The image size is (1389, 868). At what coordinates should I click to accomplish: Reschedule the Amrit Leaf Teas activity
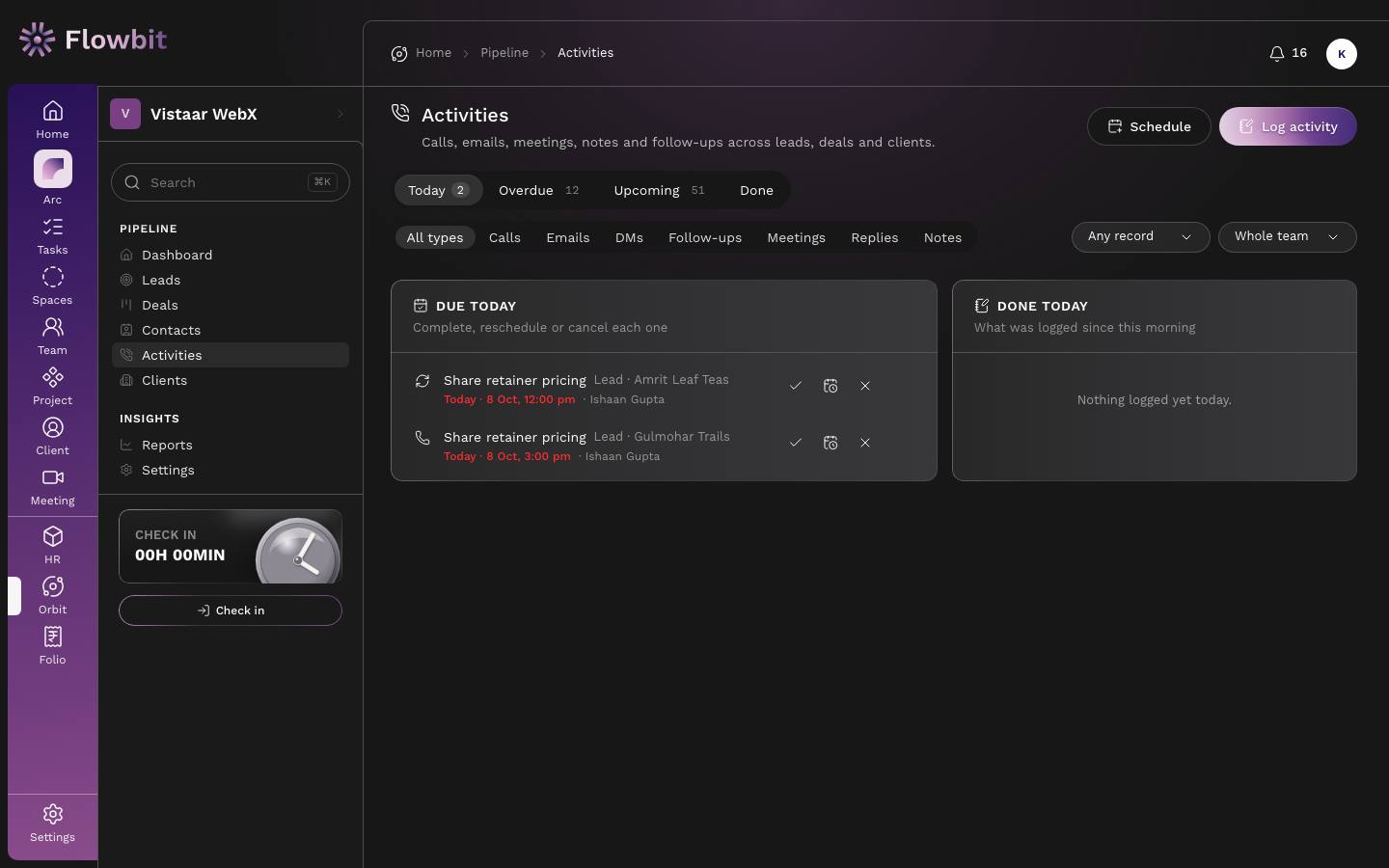831,386
